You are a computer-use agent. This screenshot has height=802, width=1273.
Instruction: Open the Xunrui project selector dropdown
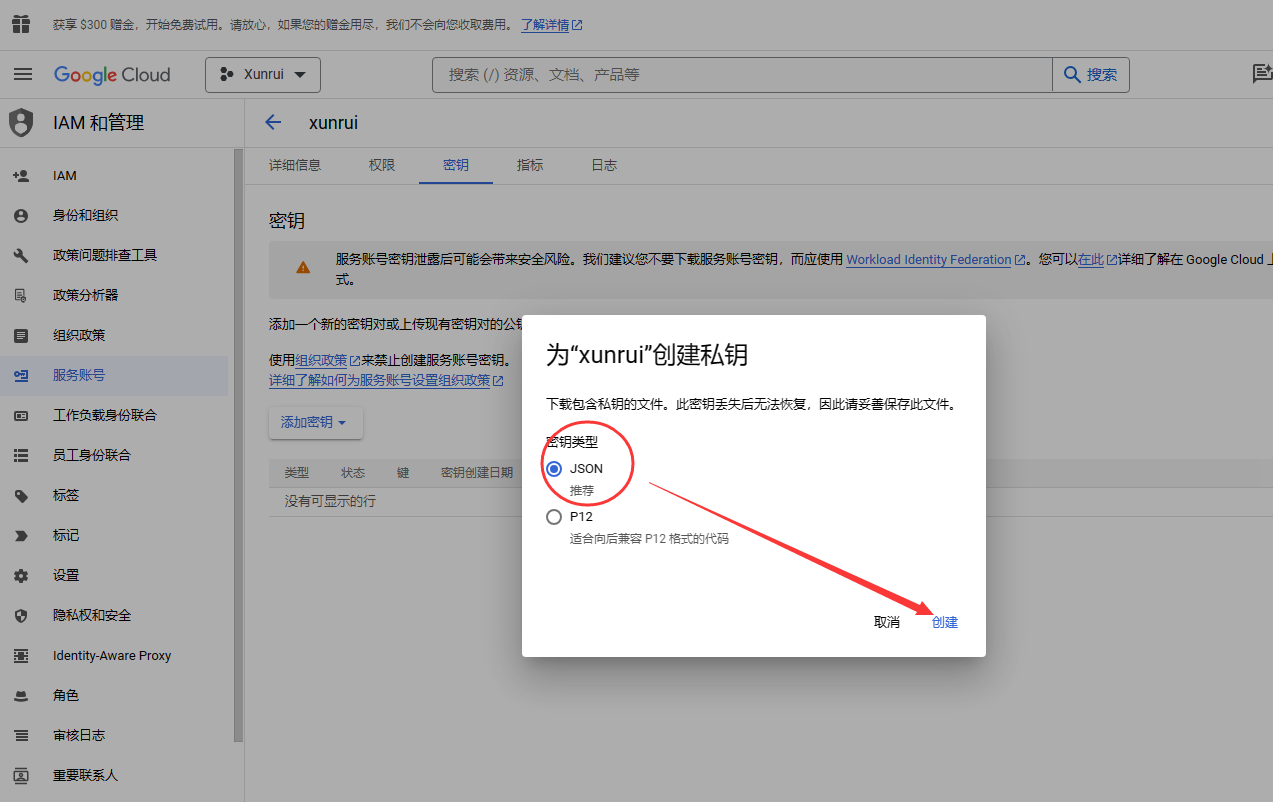pyautogui.click(x=263, y=75)
